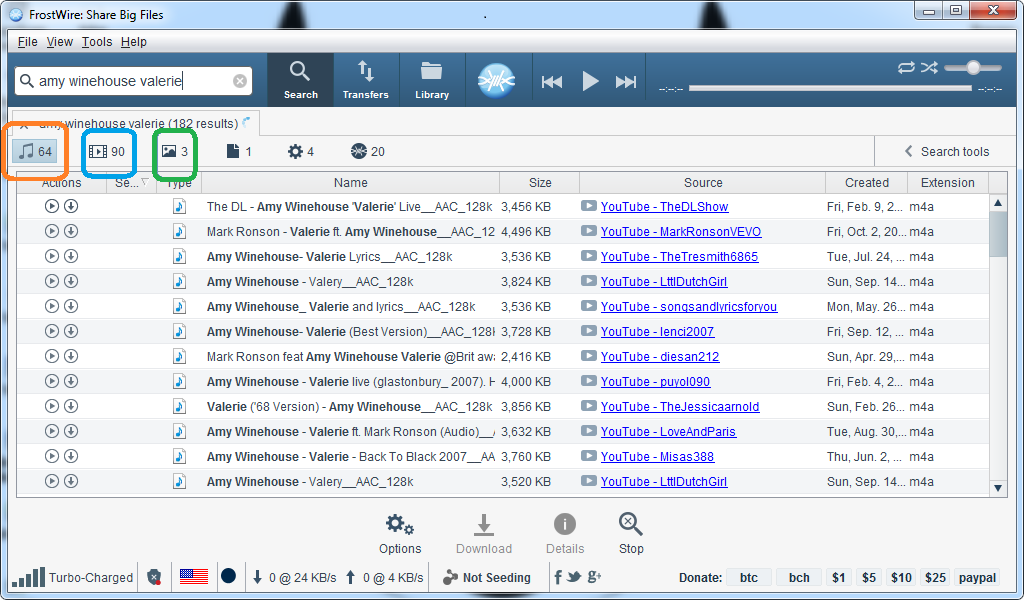Filter results by images (3)
1024x600 pixels.
(x=175, y=151)
